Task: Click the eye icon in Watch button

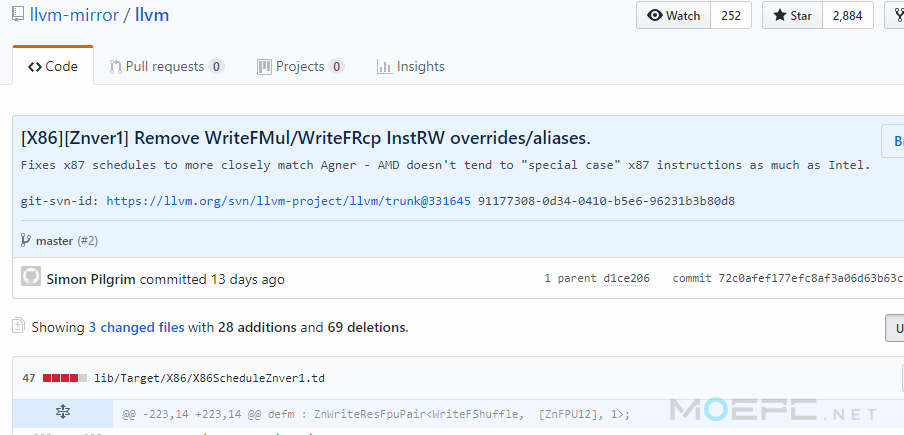Action: pyautogui.click(x=655, y=16)
